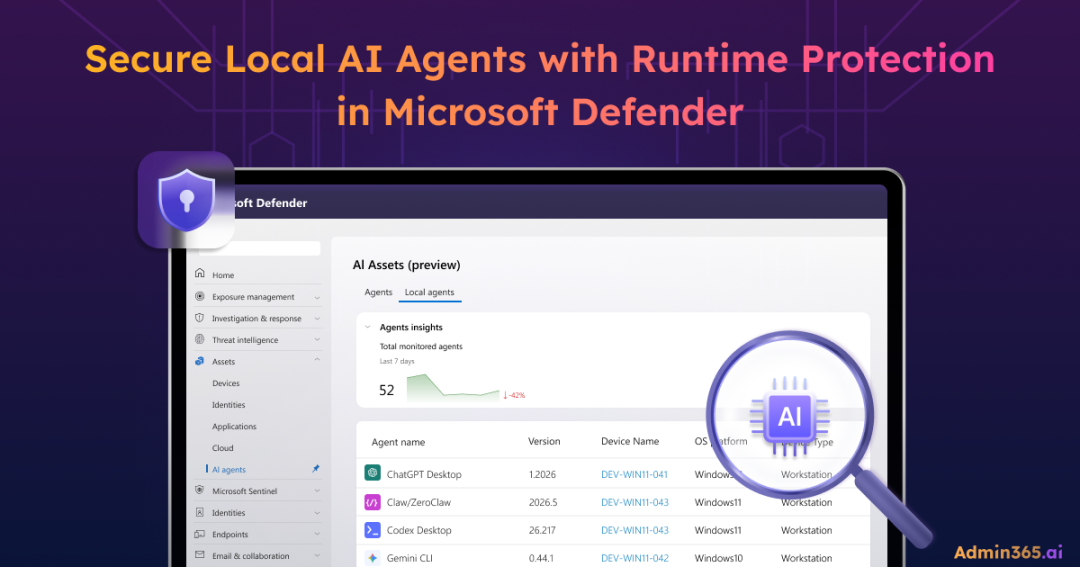
Task: Click version value 26.217
Action: point(542,530)
